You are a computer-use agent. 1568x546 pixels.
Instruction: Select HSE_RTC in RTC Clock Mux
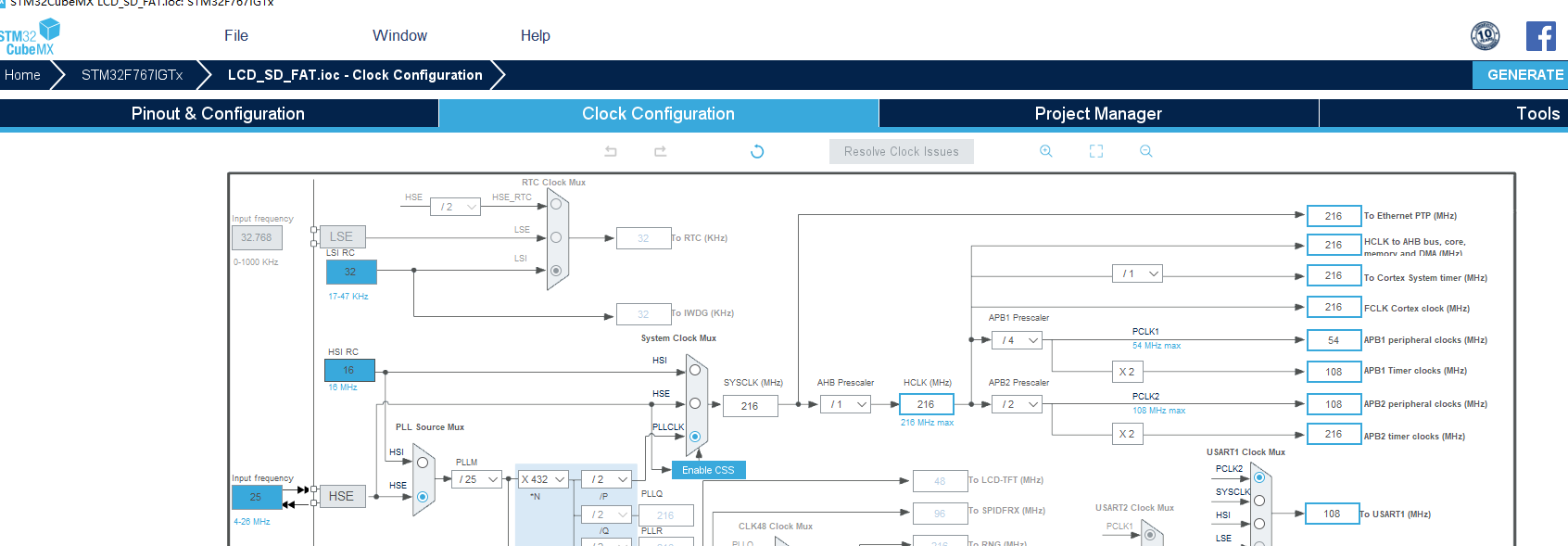556,205
